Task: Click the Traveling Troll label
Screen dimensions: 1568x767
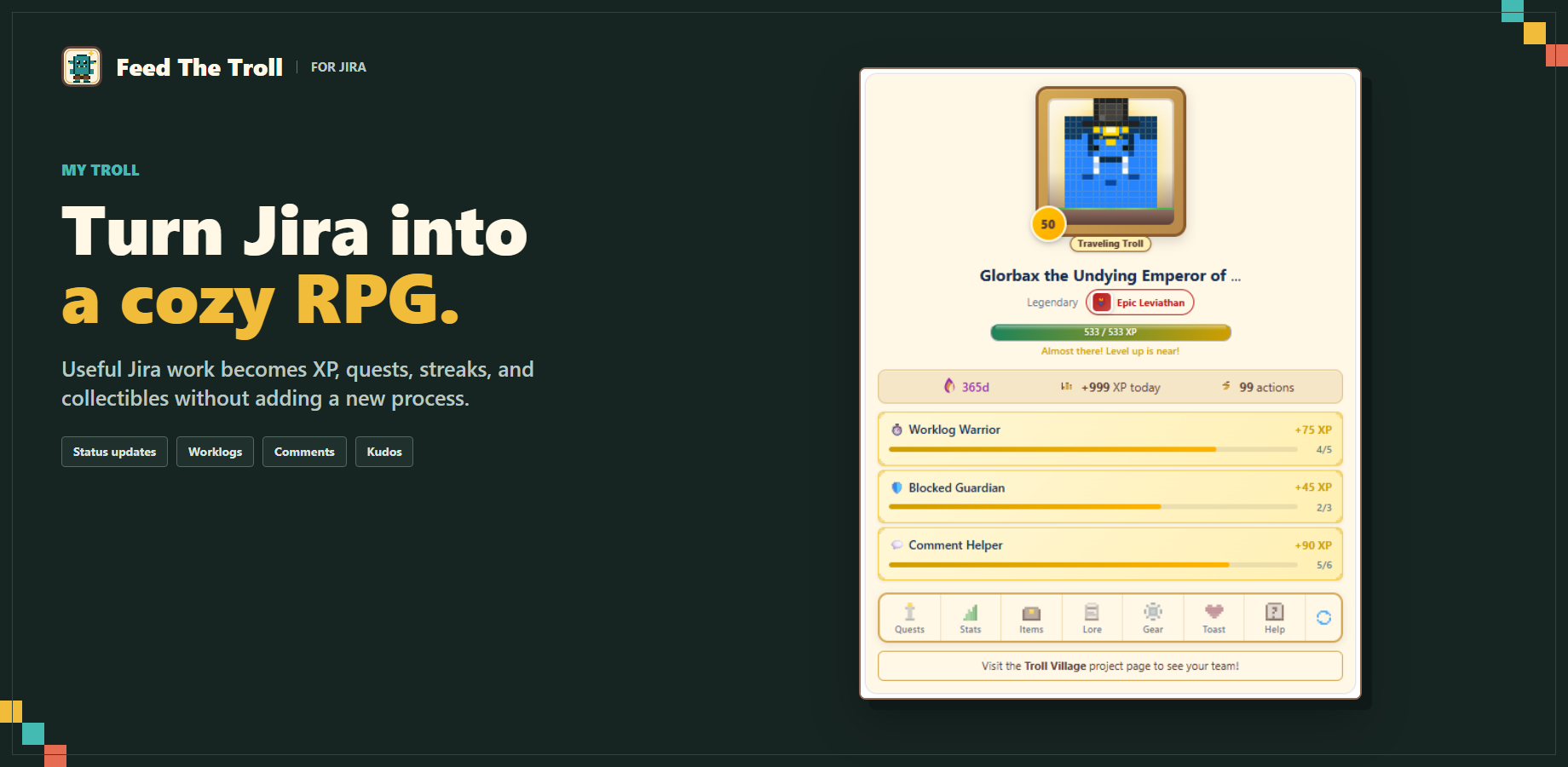Action: [1110, 244]
